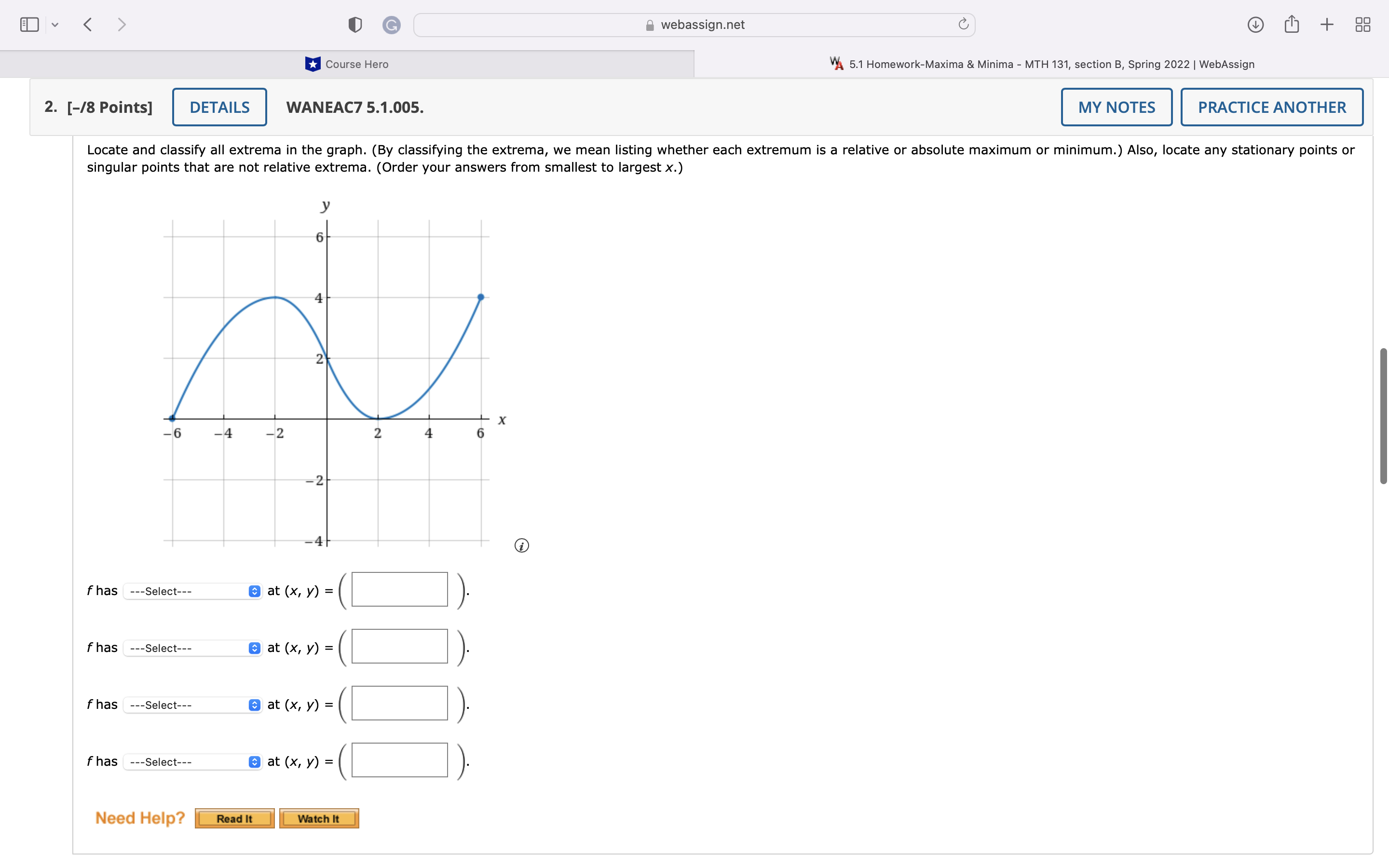Show the tab overview grid
This screenshot has height=868, width=1389.
[x=1362, y=24]
